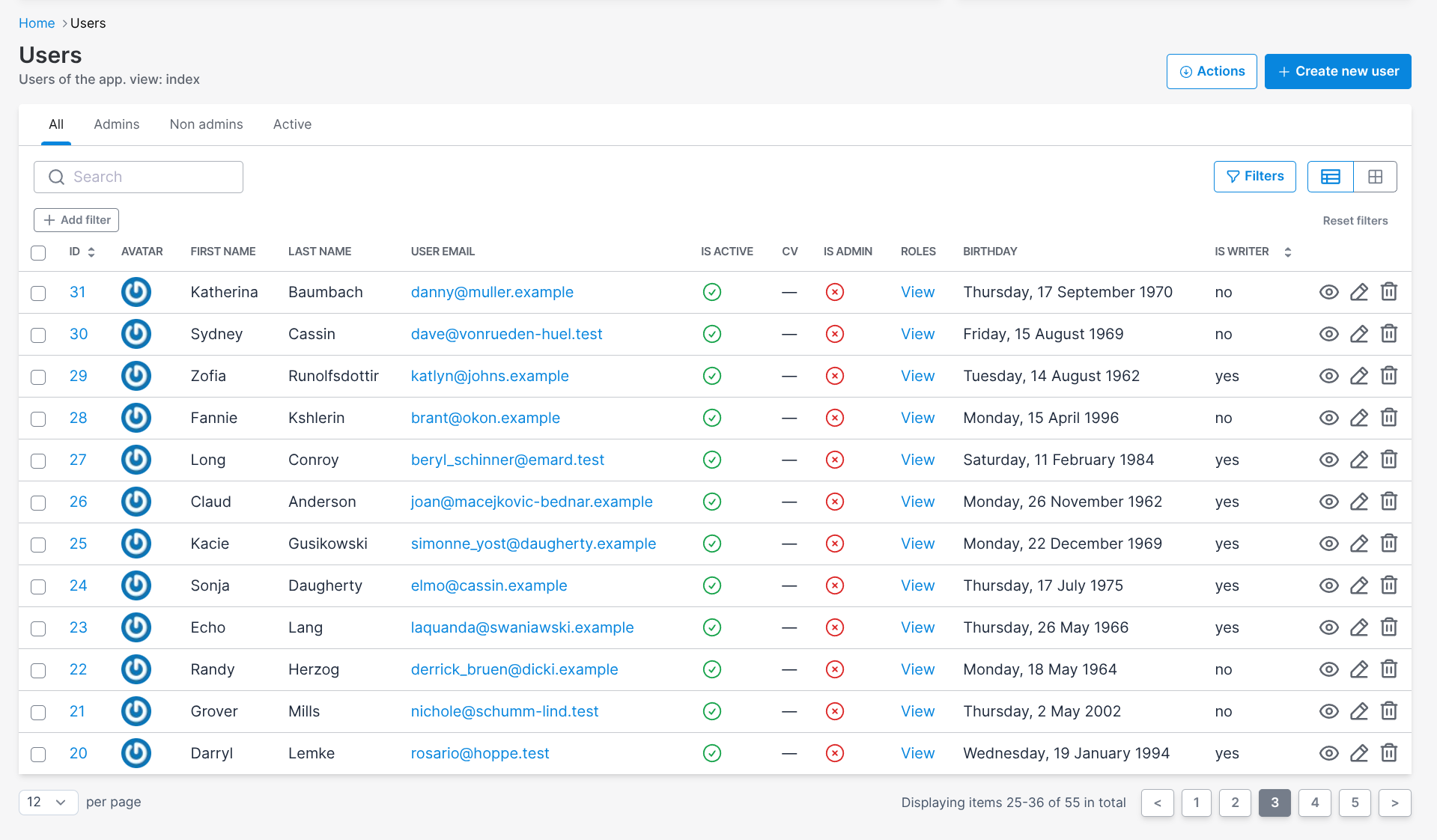Select the checkbox for user 30
The height and width of the screenshot is (840, 1437).
point(38,335)
